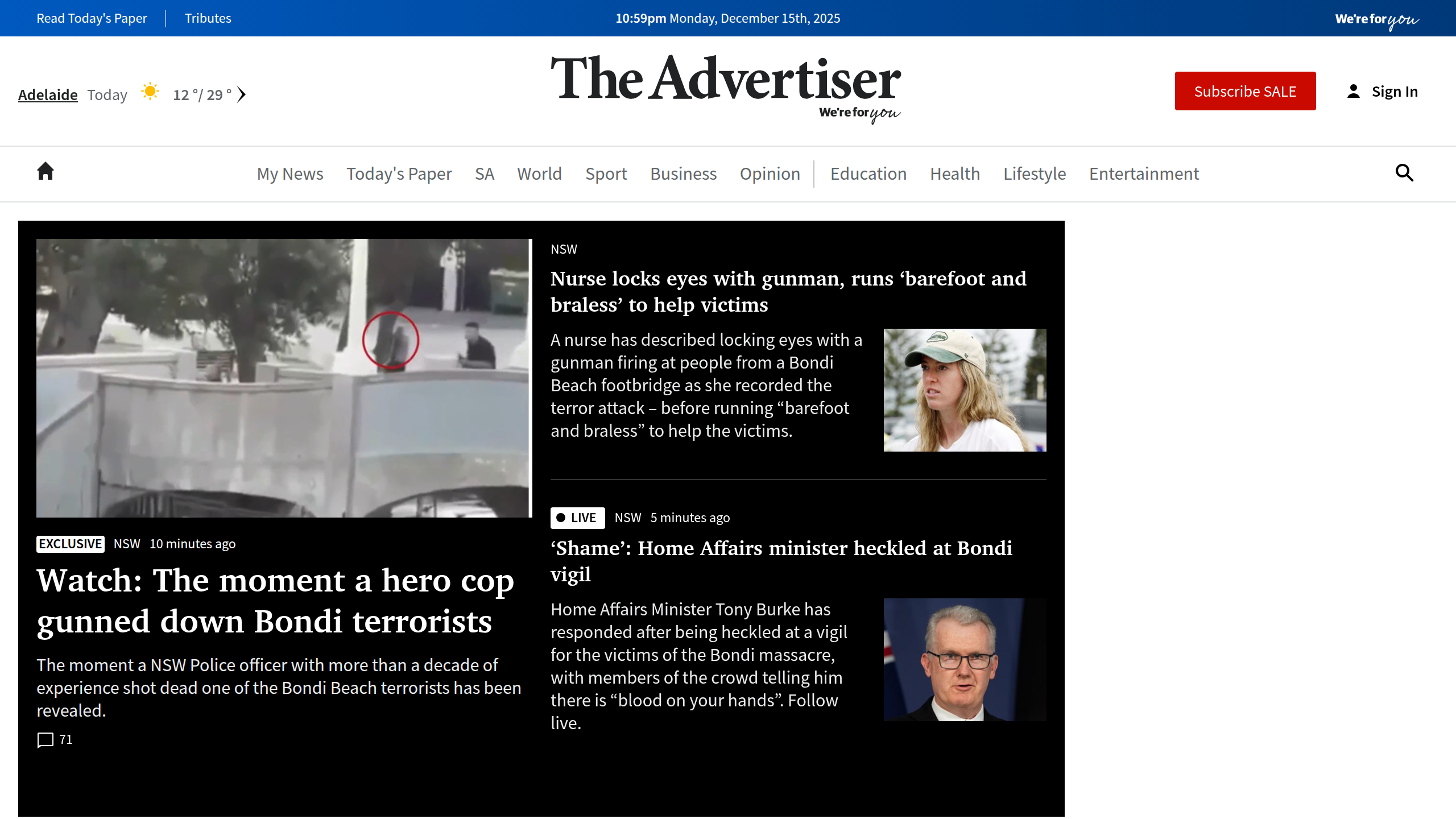Click the We're for you logo top right
The image size is (1456, 819).
point(1375,18)
